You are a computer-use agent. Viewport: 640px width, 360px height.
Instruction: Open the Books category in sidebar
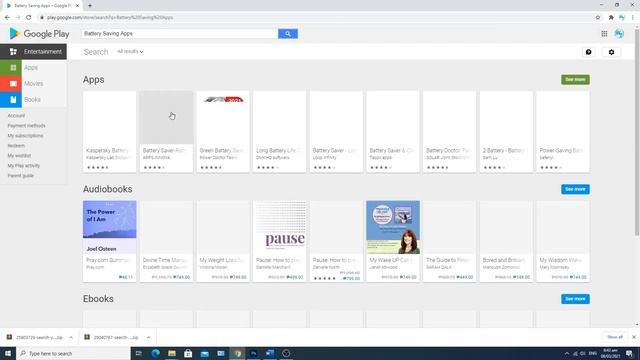pos(32,100)
